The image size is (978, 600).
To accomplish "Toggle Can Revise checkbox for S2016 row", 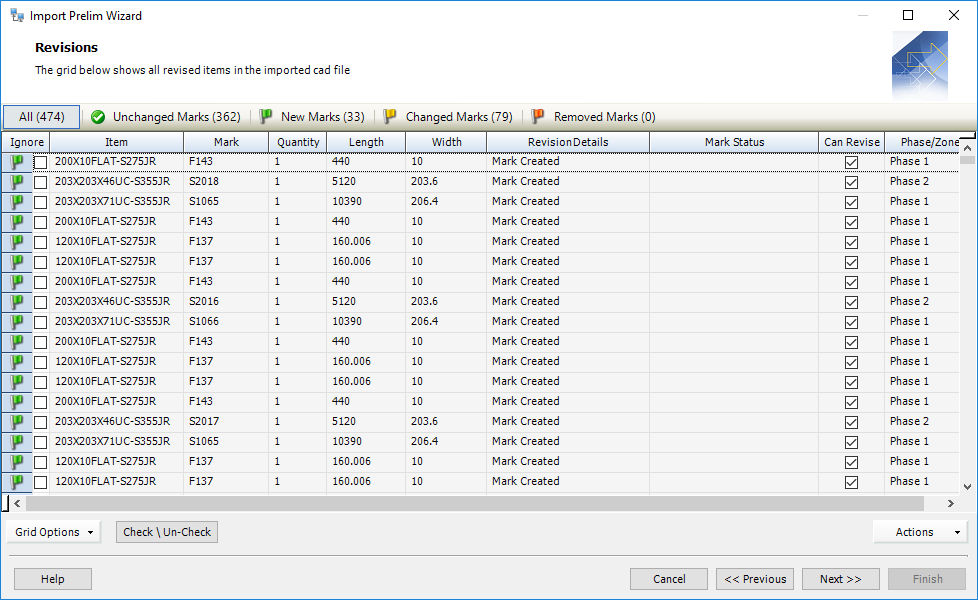I will (851, 302).
